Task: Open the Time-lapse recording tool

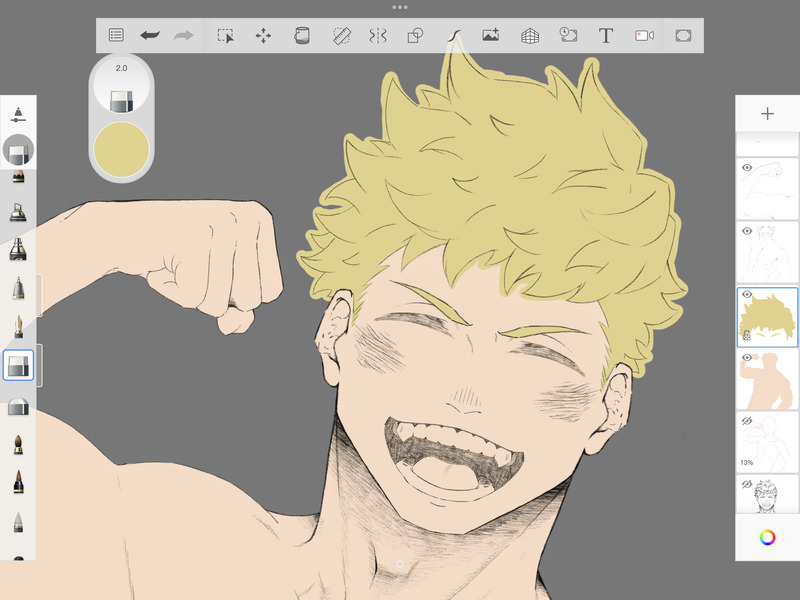Action: click(x=568, y=35)
